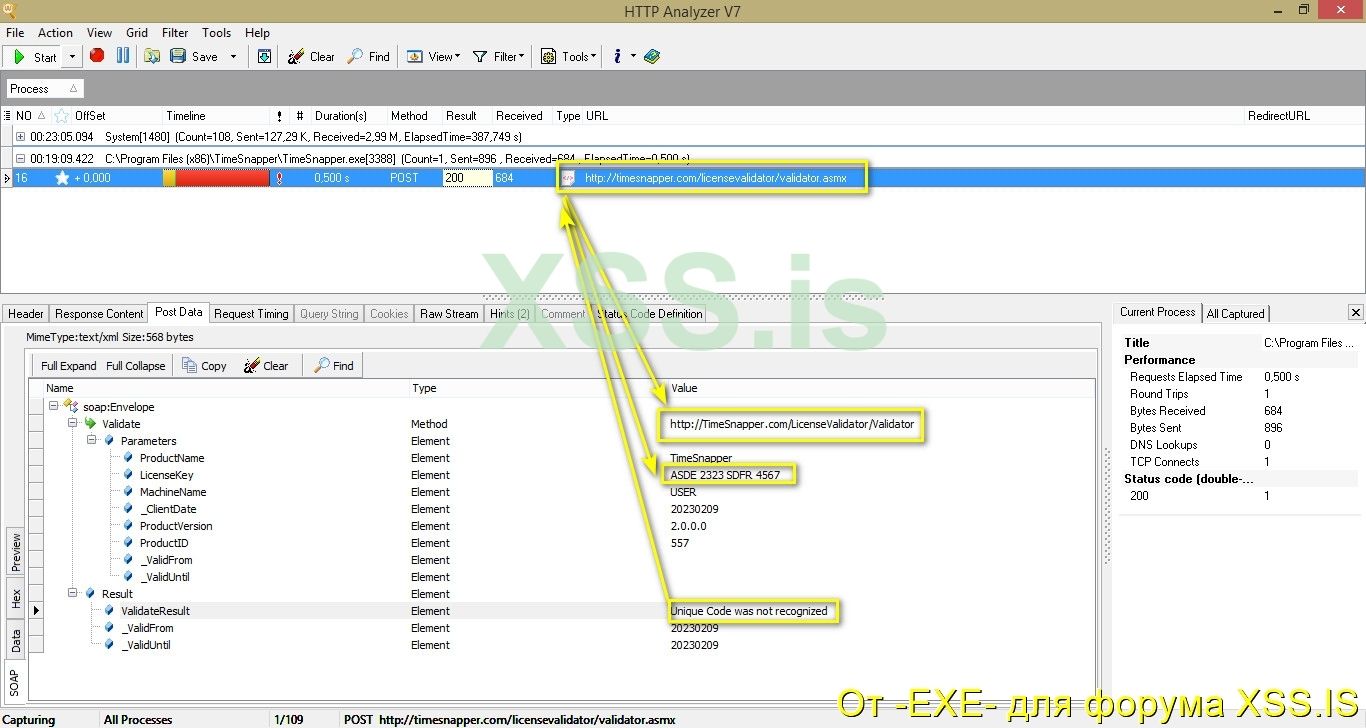Open the Action menu

55,32
